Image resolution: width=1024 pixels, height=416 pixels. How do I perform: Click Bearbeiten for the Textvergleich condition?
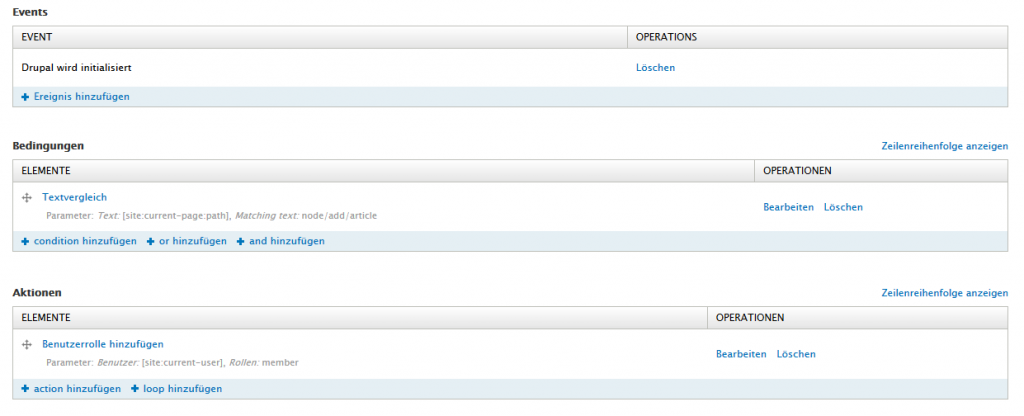[x=788, y=207]
